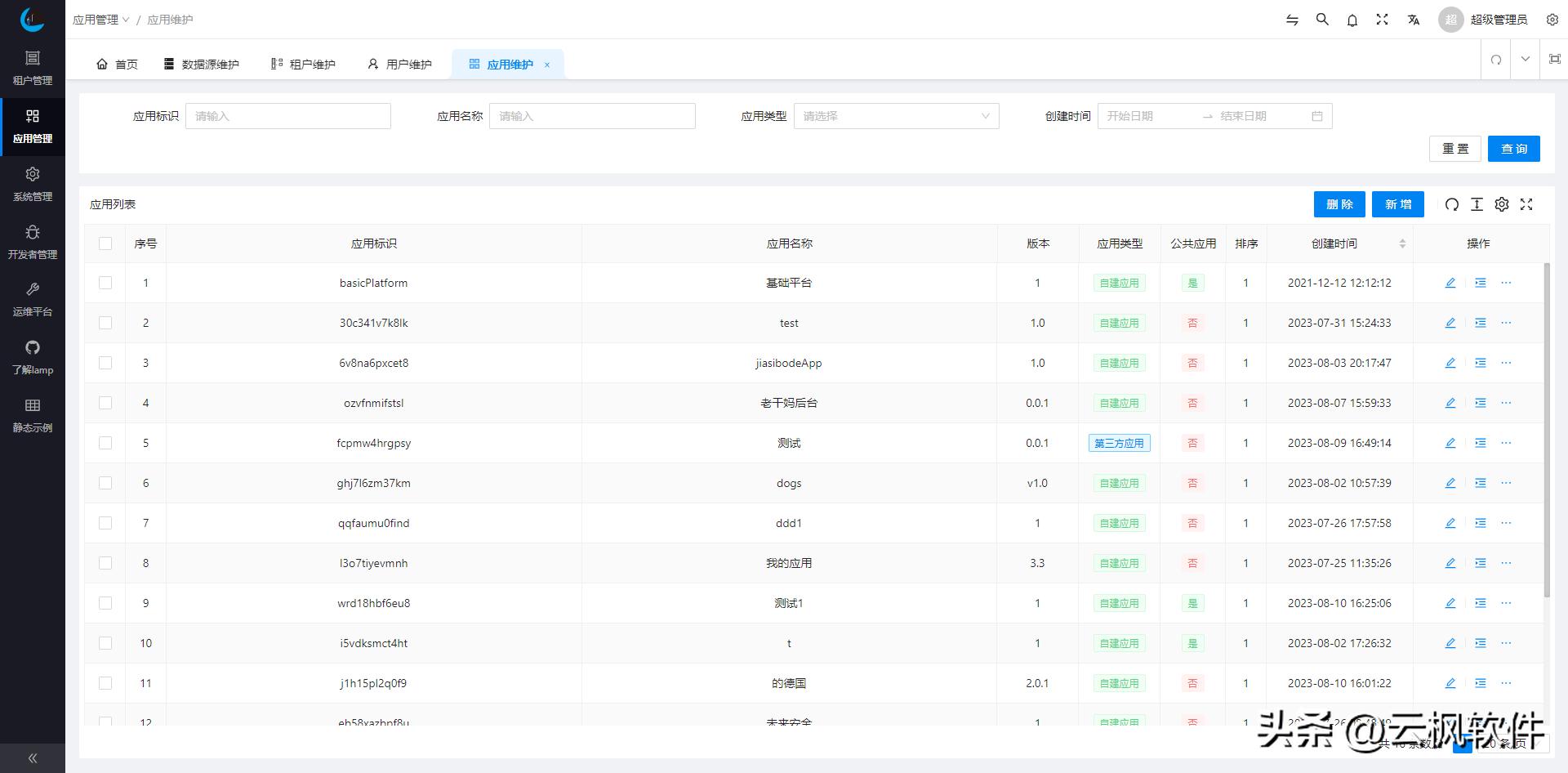Screen dimensions: 1568x773
Task: Navigate to 系统管理 in the sidebar
Action: point(33,183)
